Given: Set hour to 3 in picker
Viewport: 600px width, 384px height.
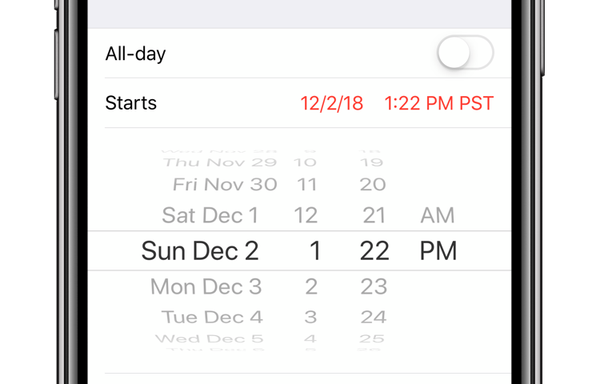Looking at the screenshot, I should coord(311,317).
